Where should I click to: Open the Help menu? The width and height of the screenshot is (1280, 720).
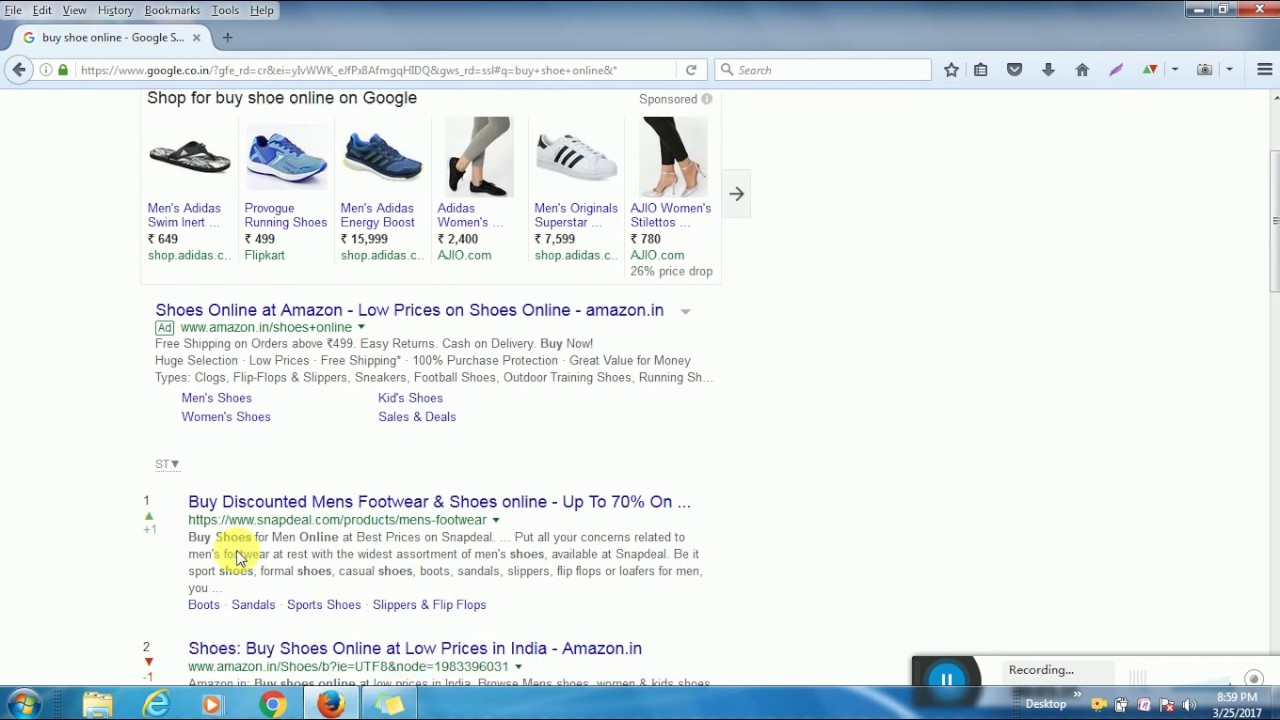coord(262,10)
